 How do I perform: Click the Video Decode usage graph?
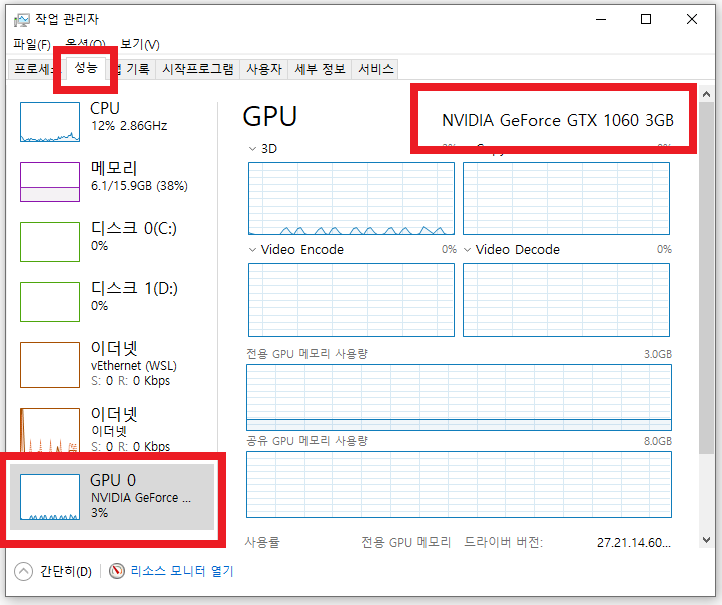(566, 300)
